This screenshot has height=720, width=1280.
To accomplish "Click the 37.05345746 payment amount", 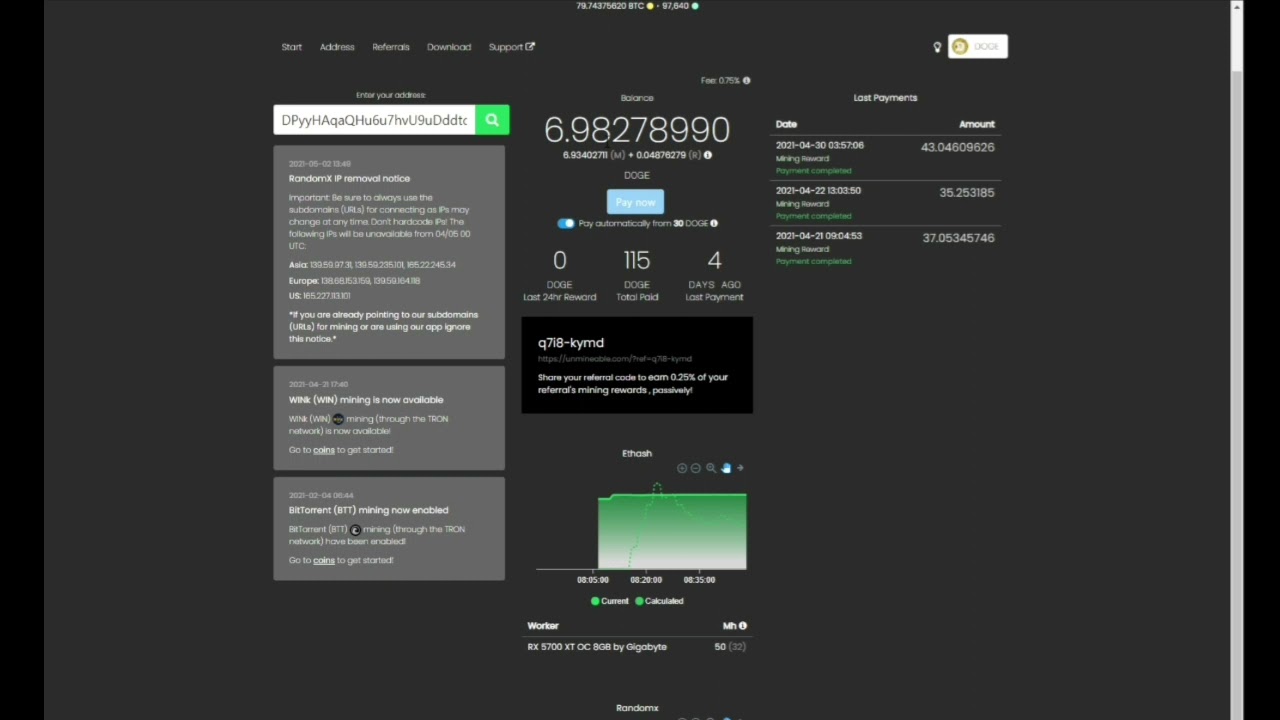I will point(958,238).
